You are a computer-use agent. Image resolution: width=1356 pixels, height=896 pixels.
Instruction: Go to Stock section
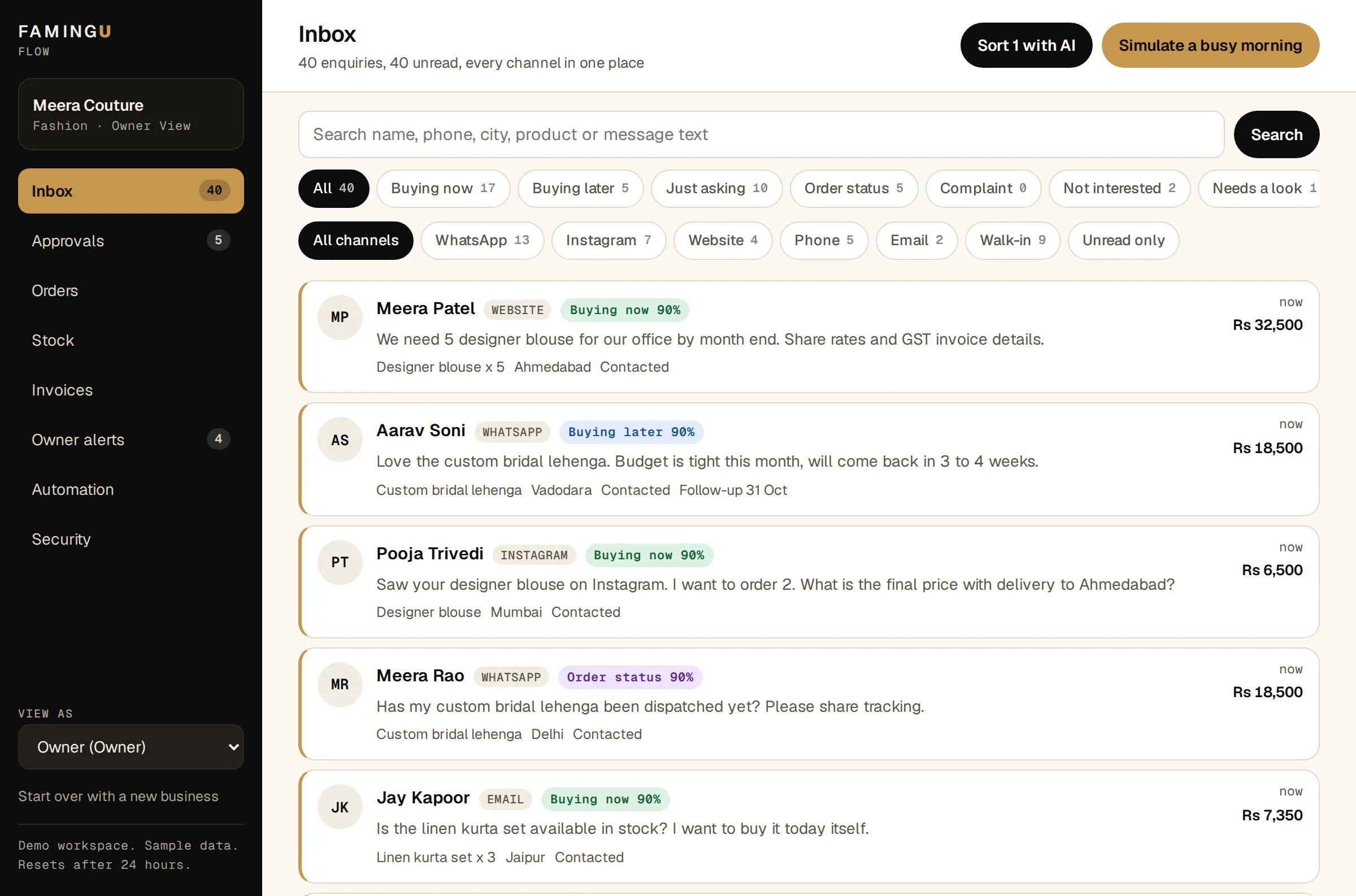click(x=131, y=340)
